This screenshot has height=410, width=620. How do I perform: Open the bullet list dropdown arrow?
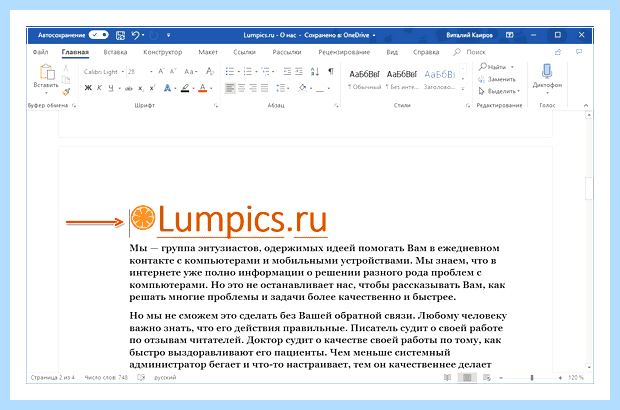pyautogui.click(x=239, y=72)
